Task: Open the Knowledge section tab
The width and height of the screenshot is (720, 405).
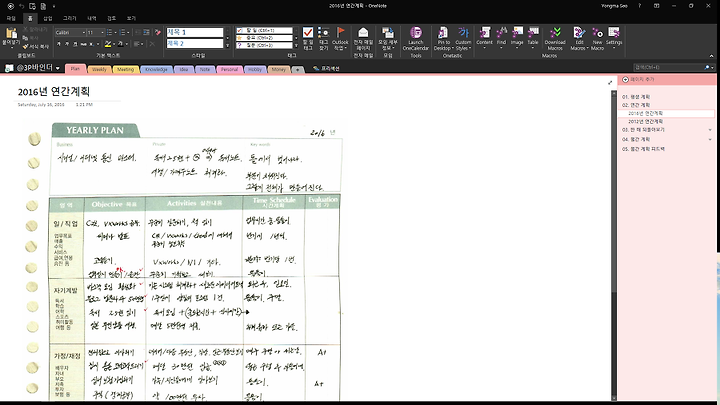Action: tap(156, 69)
